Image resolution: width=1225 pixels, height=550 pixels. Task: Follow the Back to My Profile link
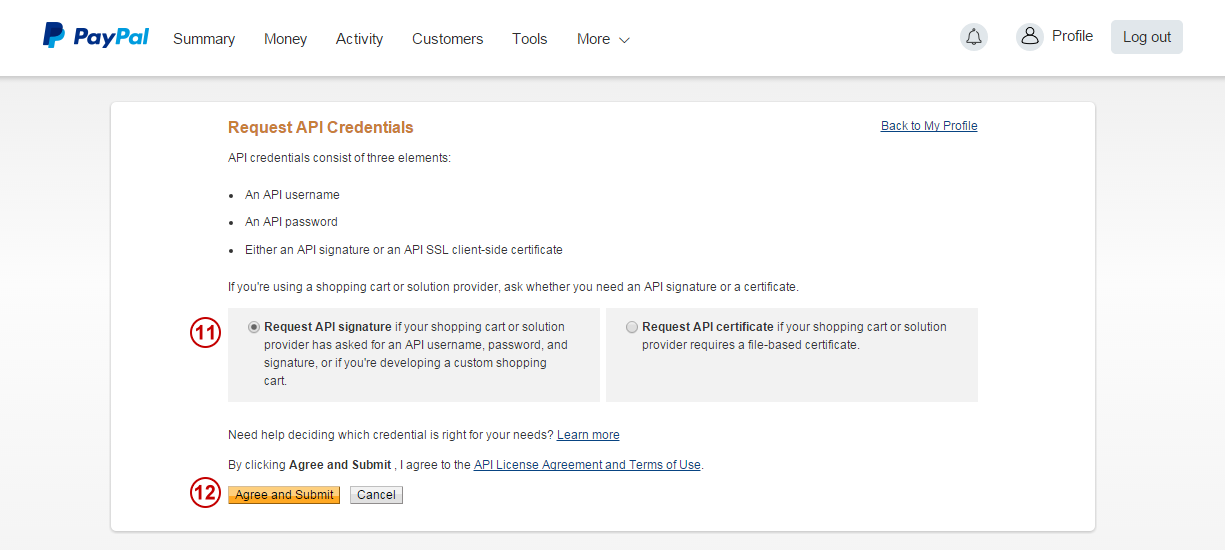tap(929, 126)
